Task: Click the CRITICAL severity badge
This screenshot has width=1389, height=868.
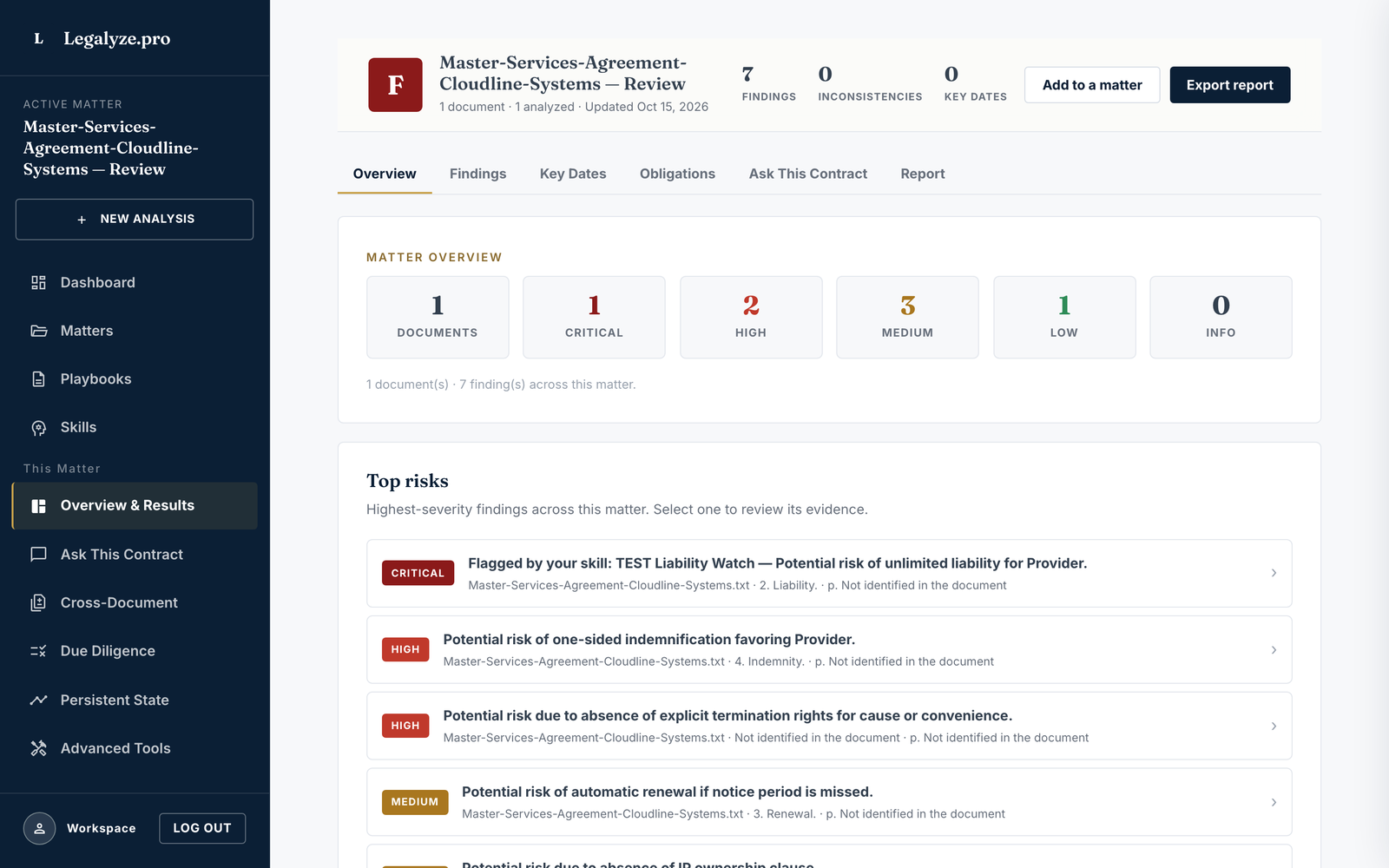Action: tap(418, 573)
